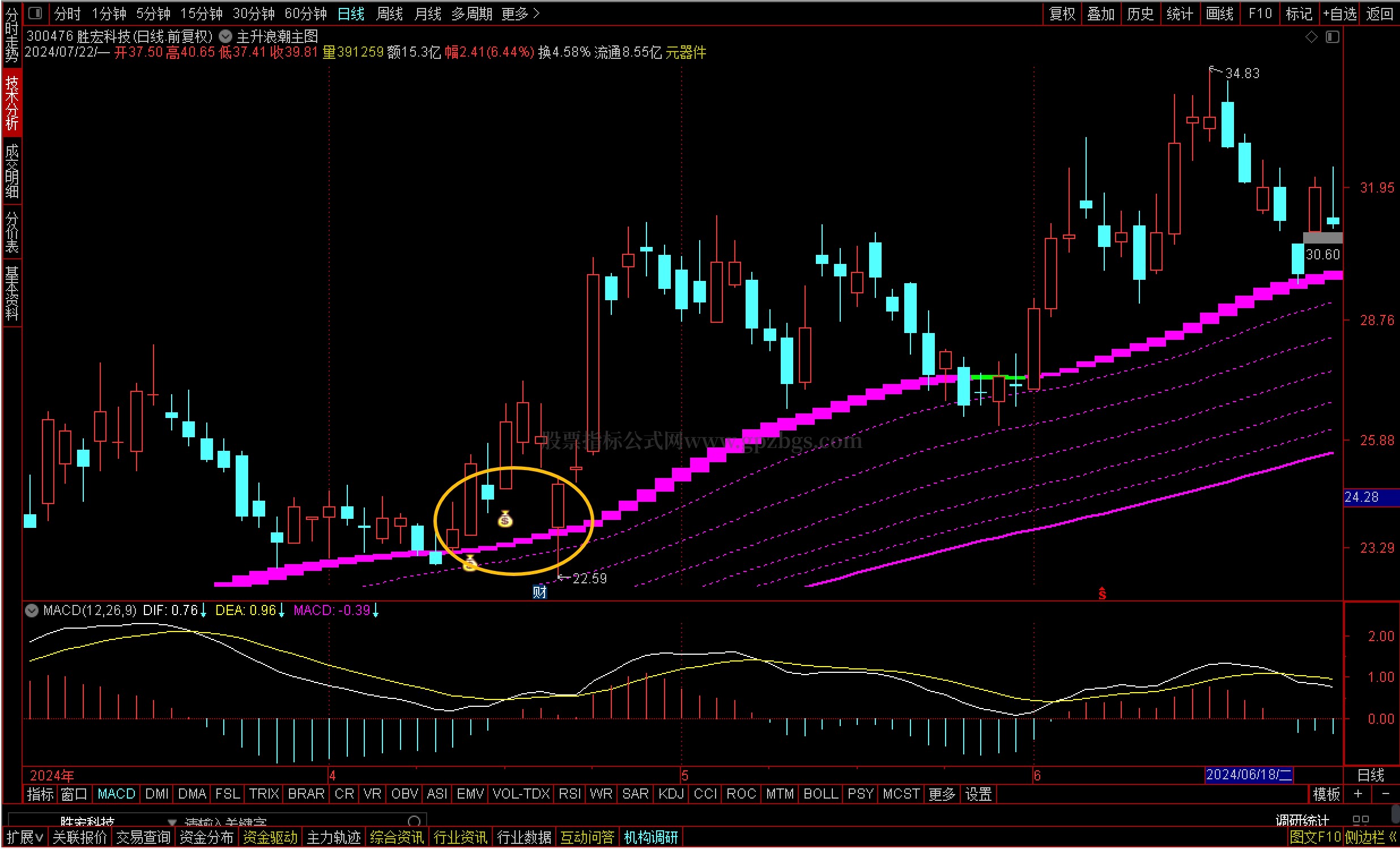Screen dimensions: 1400x849
Task: Click the 统计 button
Action: point(1180,13)
